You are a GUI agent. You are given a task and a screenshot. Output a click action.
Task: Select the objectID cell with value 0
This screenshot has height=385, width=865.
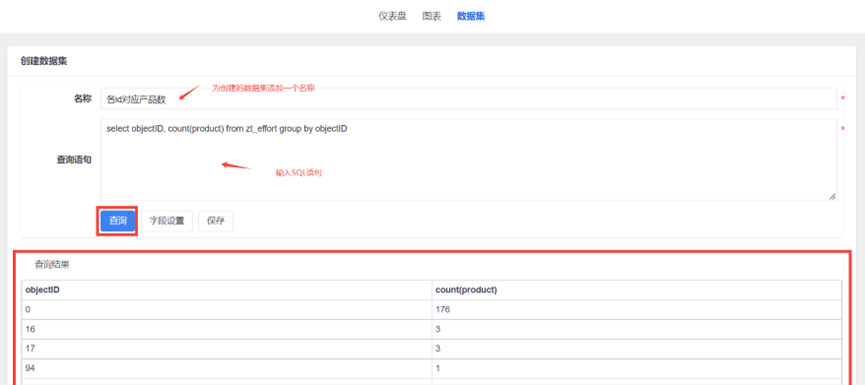(227, 310)
